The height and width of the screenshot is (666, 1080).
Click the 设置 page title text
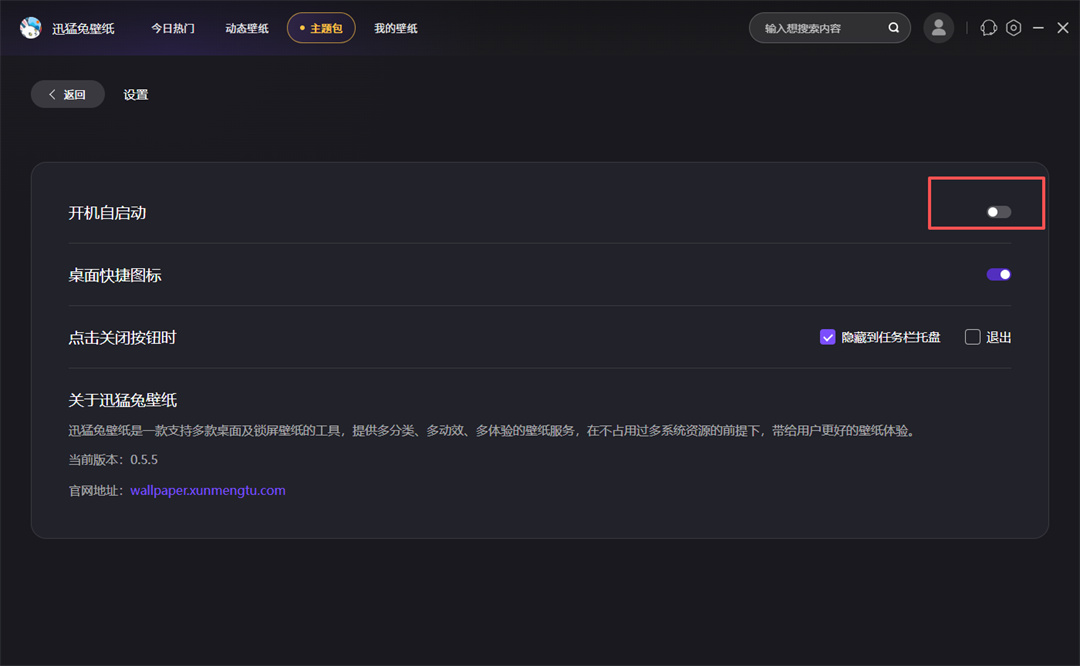point(136,94)
